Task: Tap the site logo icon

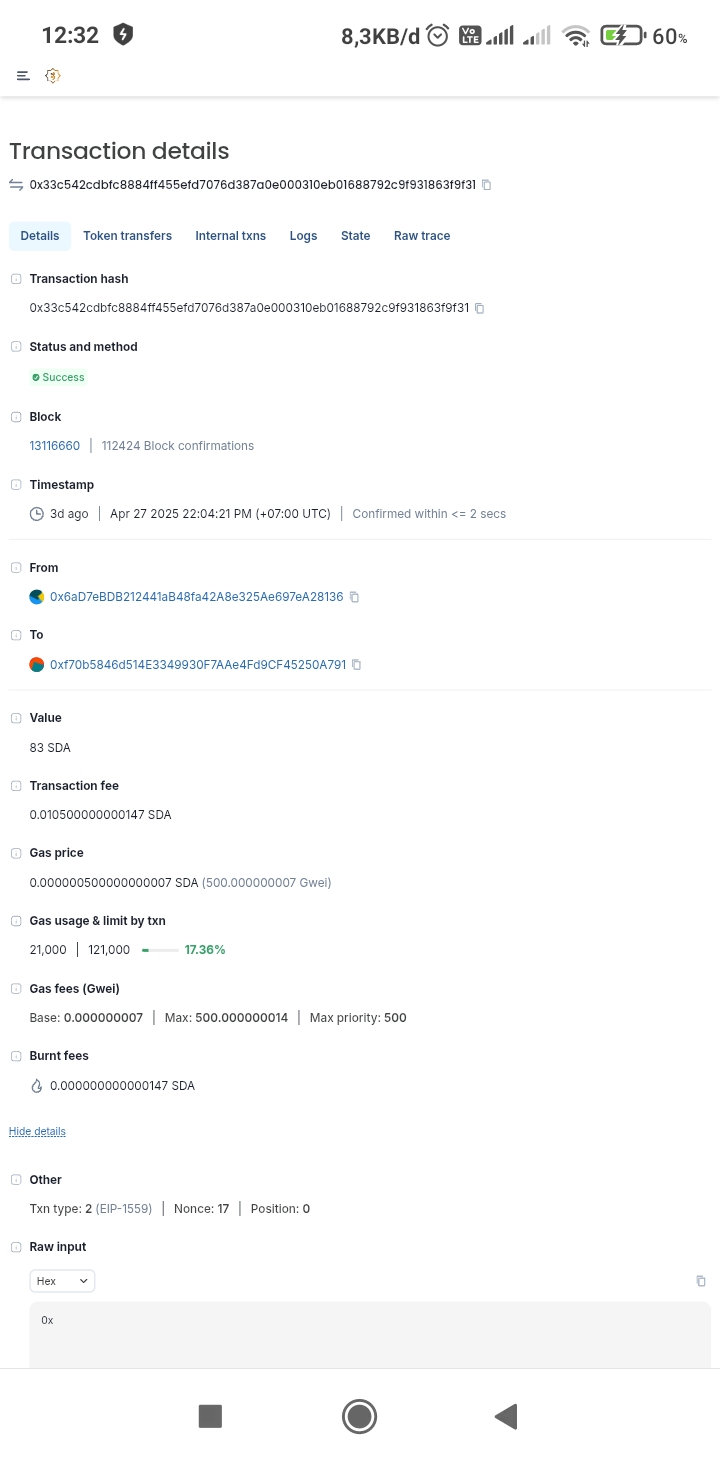Action: [x=53, y=76]
